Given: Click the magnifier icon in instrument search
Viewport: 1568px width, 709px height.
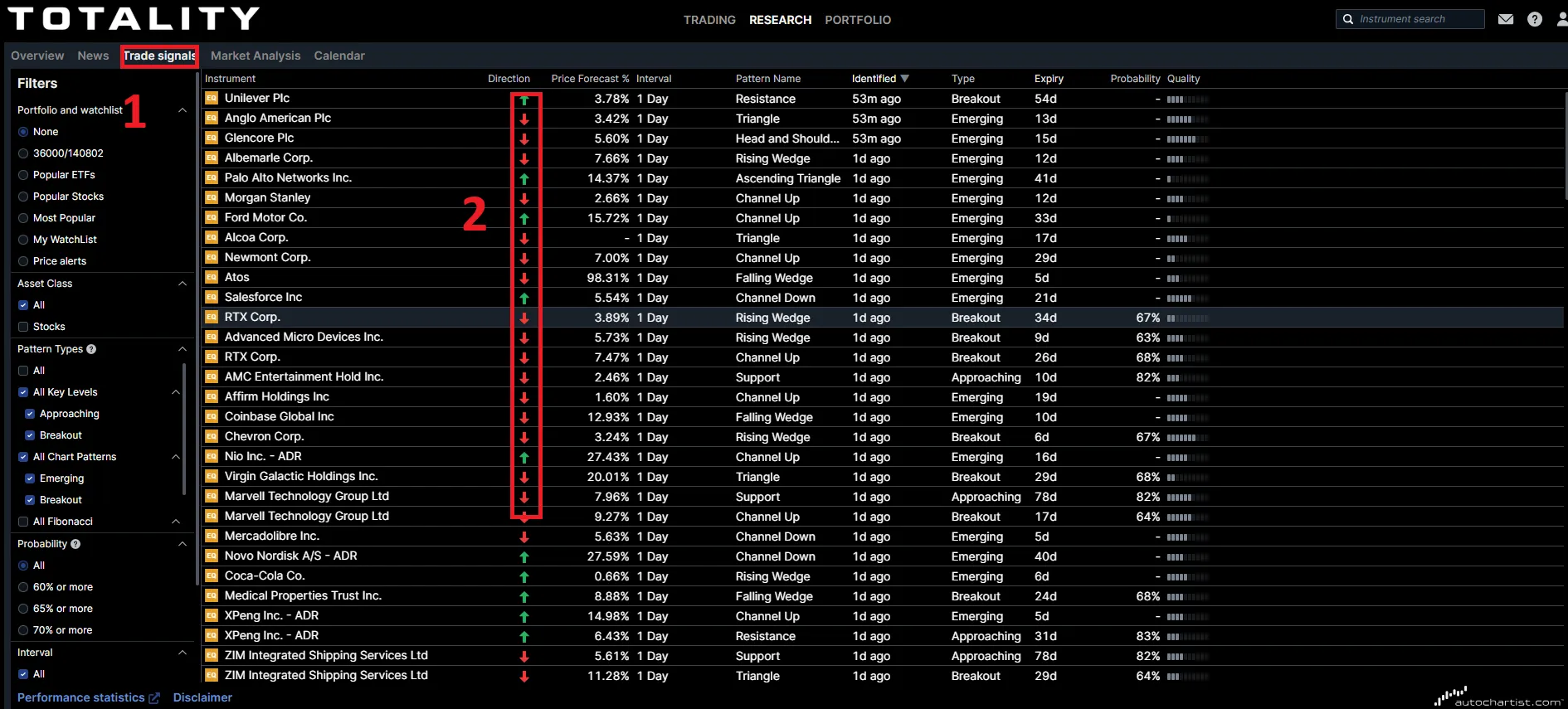Looking at the screenshot, I should [x=1348, y=19].
